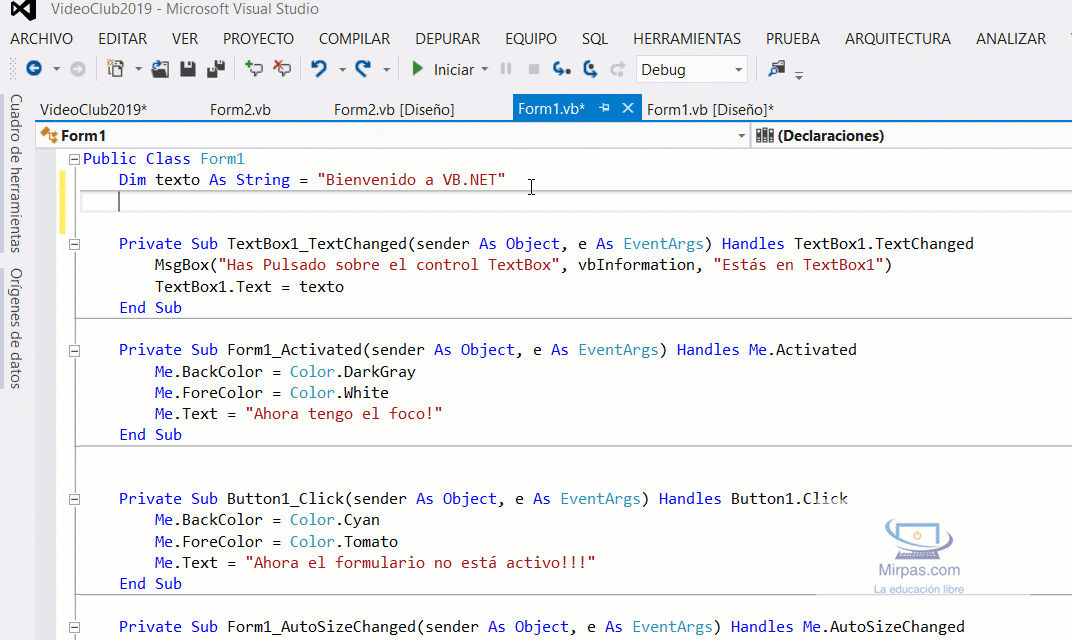Image resolution: width=1072 pixels, height=640 pixels.
Task: Click the Color.Tomato code line
Action: pyautogui.click(x=276, y=542)
